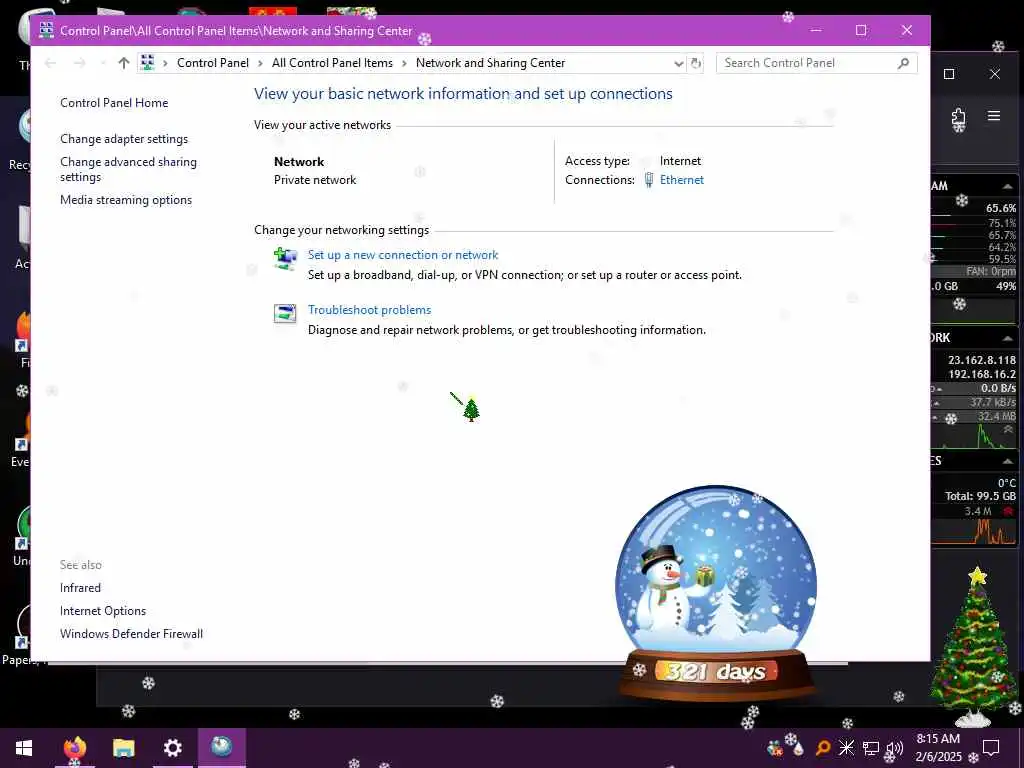
Task: Click the Troubleshoot problems icon
Action: coord(285,313)
